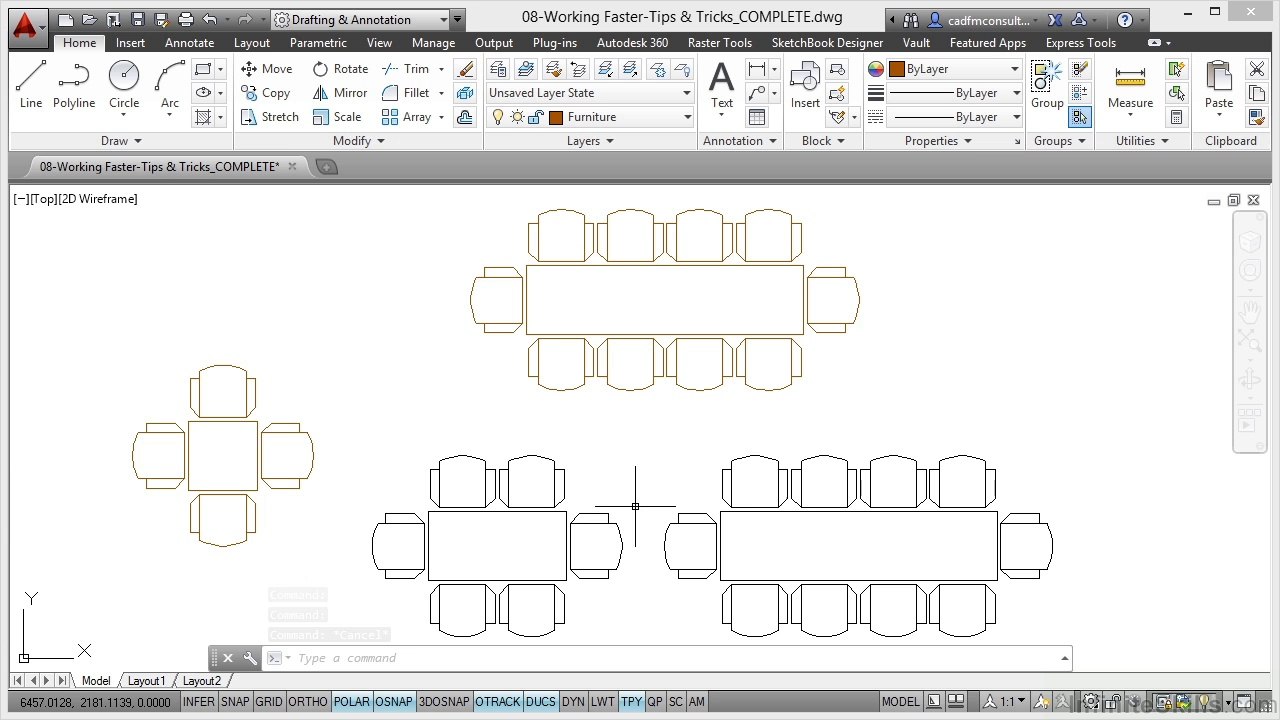Viewport: 1280px width, 720px height.
Task: Toggle SNAP mode in status bar
Action: point(235,702)
